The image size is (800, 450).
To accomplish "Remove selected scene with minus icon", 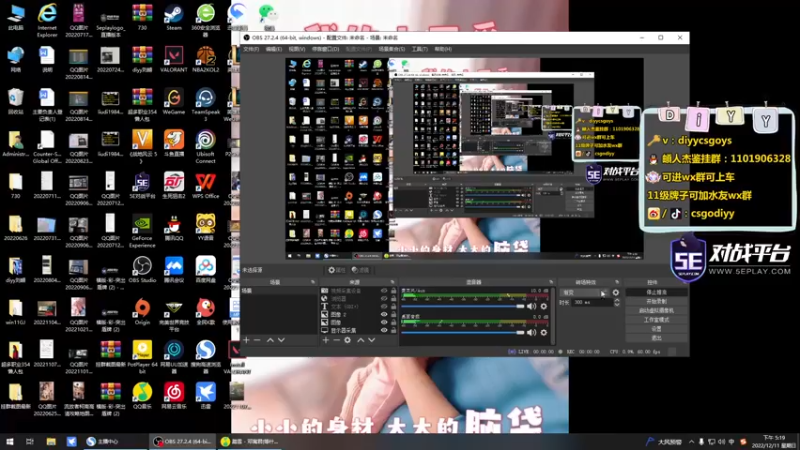I will [257, 340].
